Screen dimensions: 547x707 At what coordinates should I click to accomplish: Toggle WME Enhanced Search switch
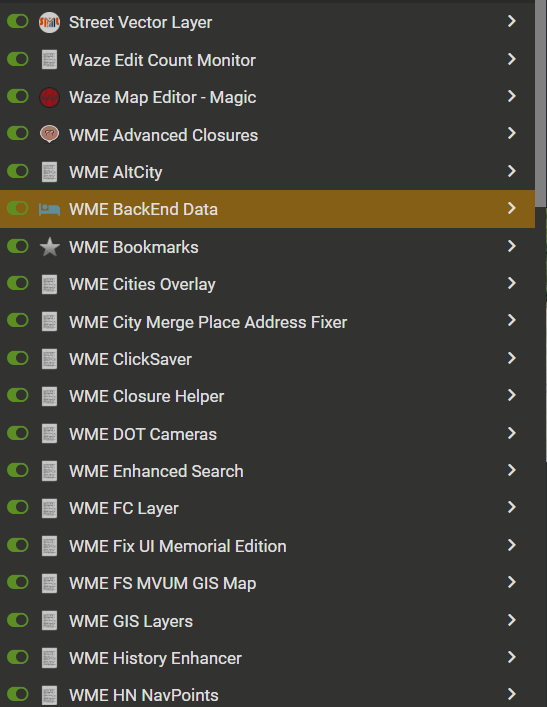tap(18, 470)
